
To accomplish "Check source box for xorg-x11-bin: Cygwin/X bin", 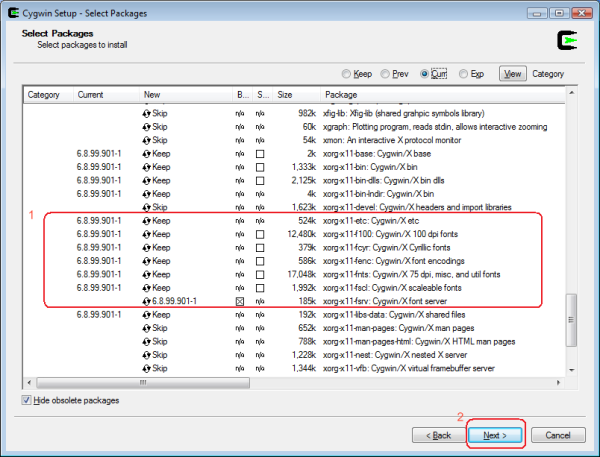I will (260, 167).
